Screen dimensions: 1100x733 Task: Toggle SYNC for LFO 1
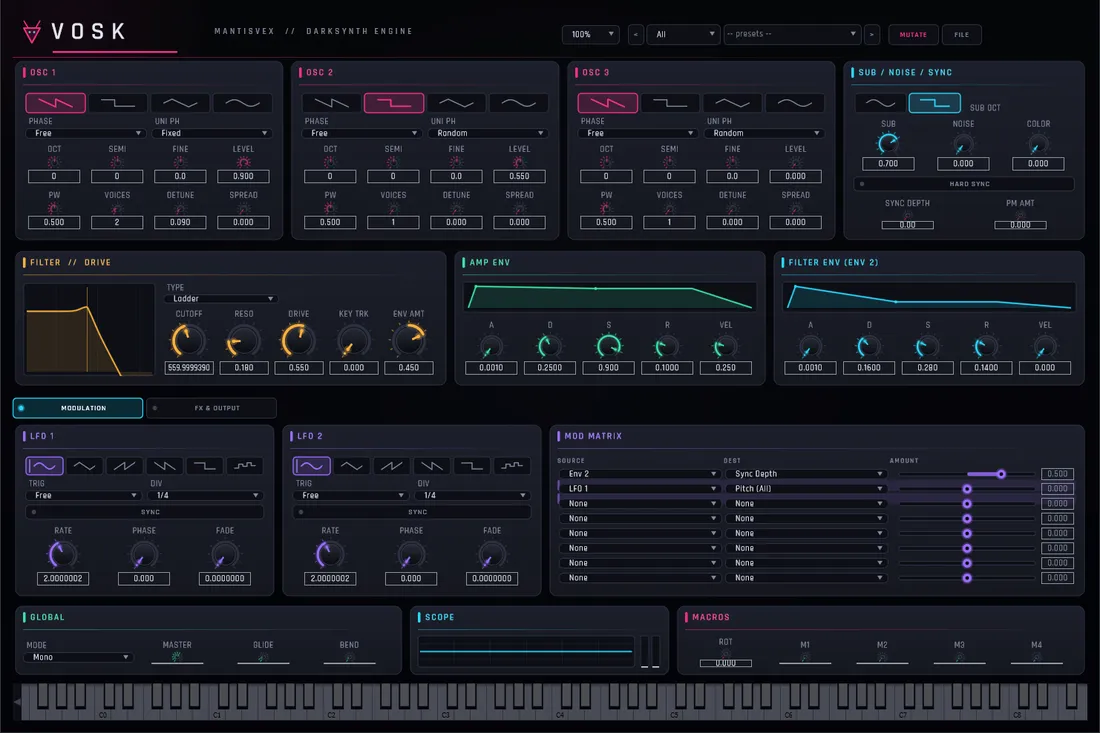click(145, 512)
